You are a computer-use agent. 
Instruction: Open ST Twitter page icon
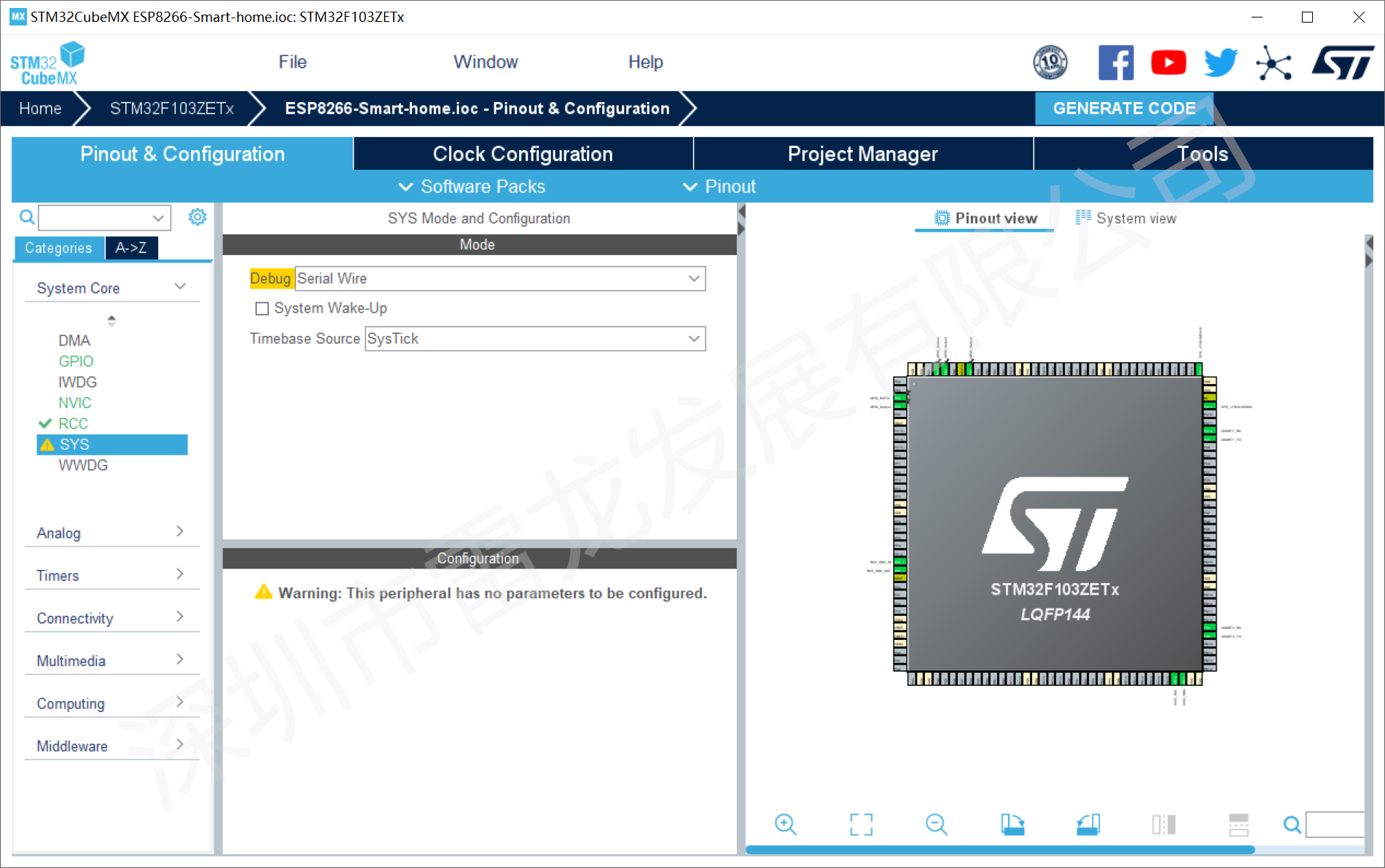1221,63
